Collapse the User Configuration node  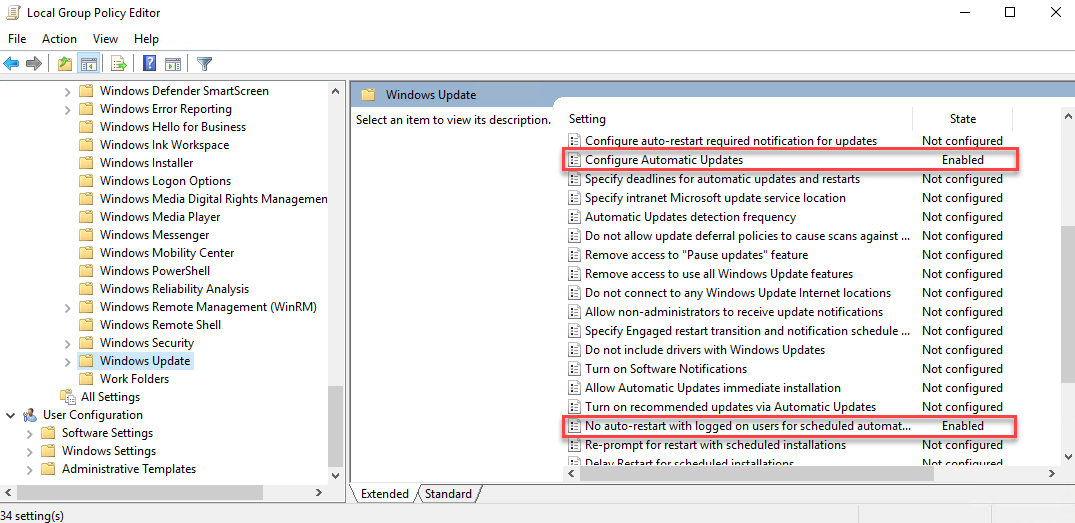pos(11,415)
